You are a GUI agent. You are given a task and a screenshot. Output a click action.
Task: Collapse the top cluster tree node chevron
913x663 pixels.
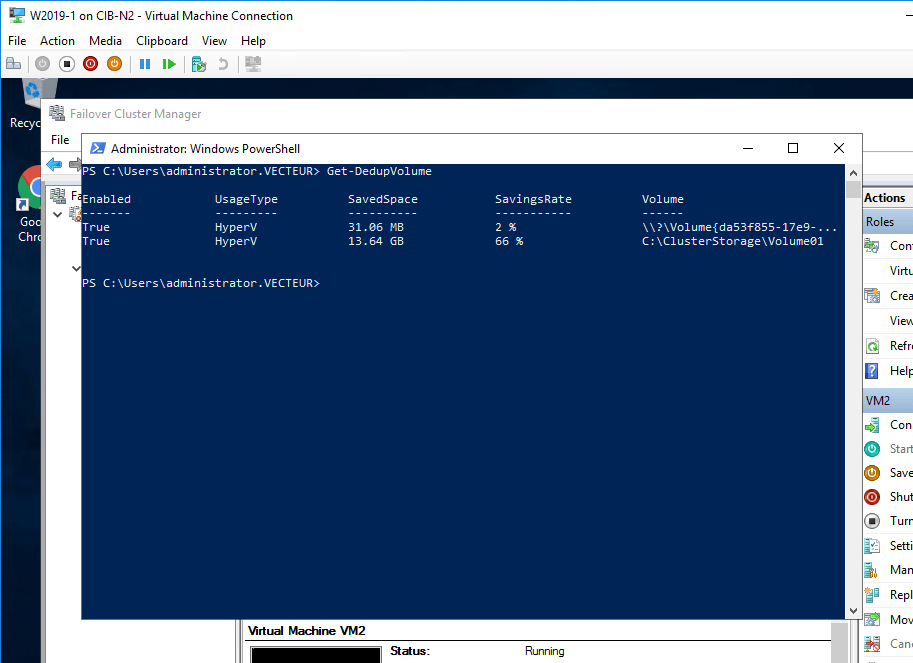point(58,214)
